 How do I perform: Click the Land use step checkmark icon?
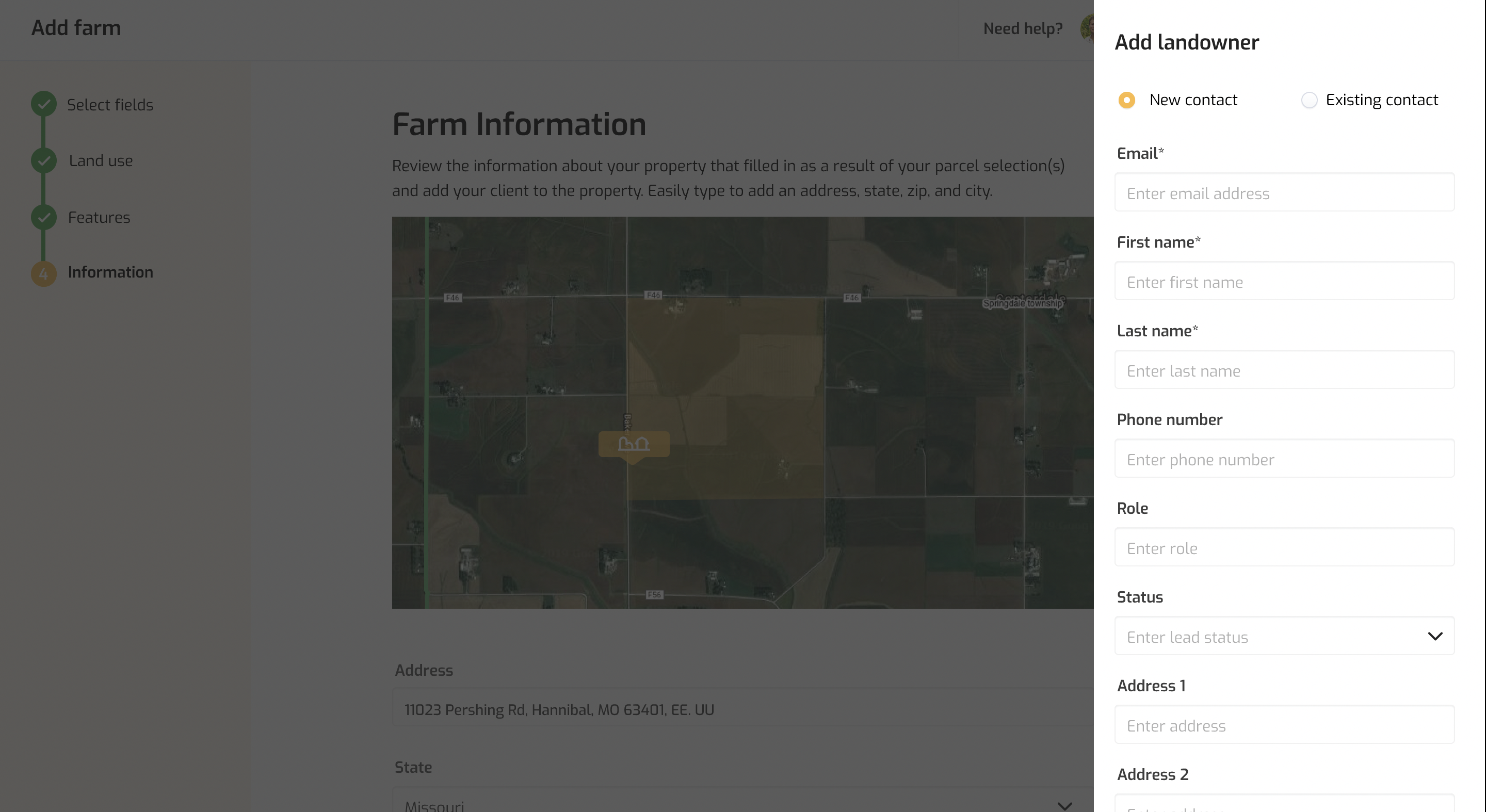(x=44, y=160)
